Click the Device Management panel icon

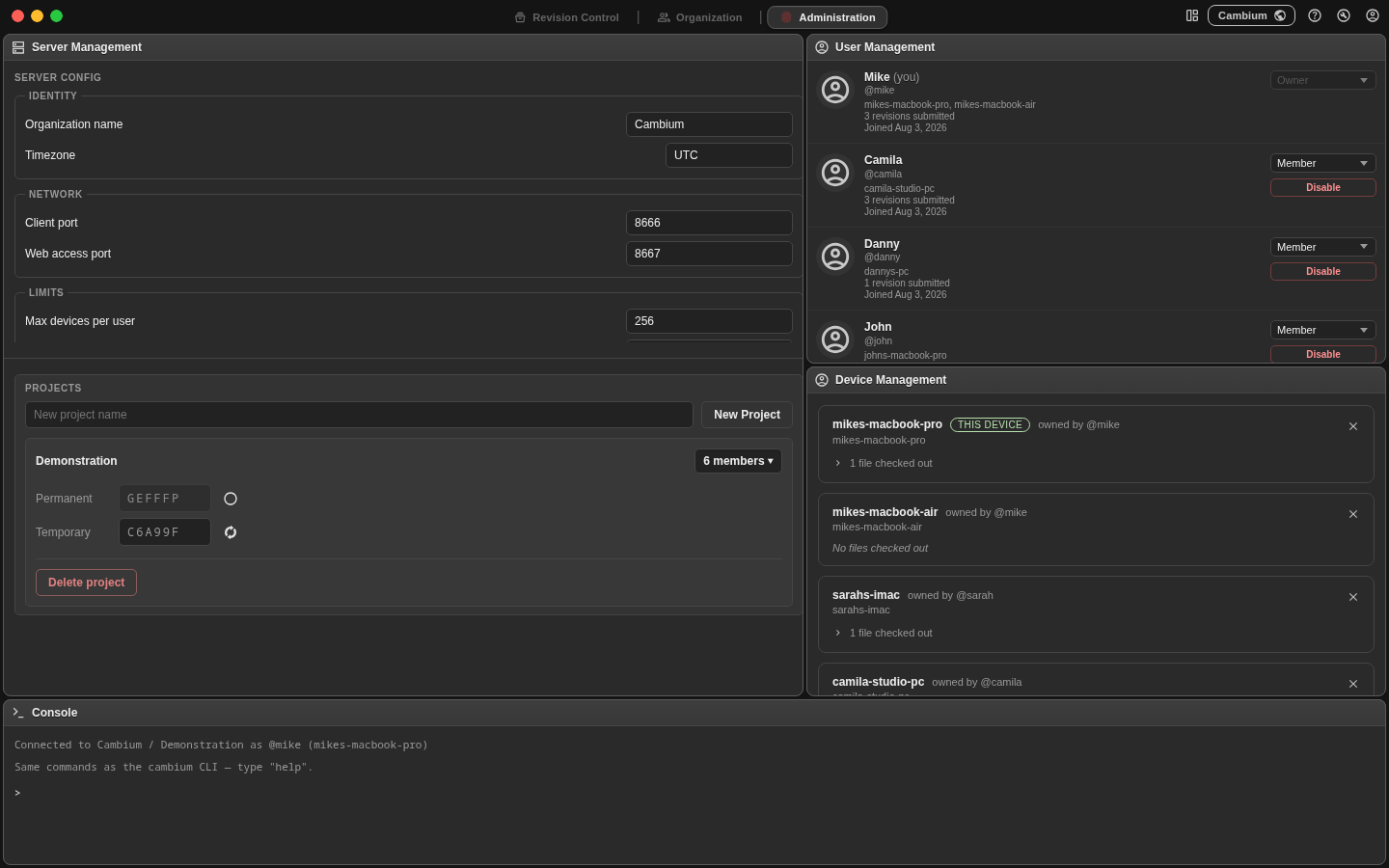click(x=822, y=380)
